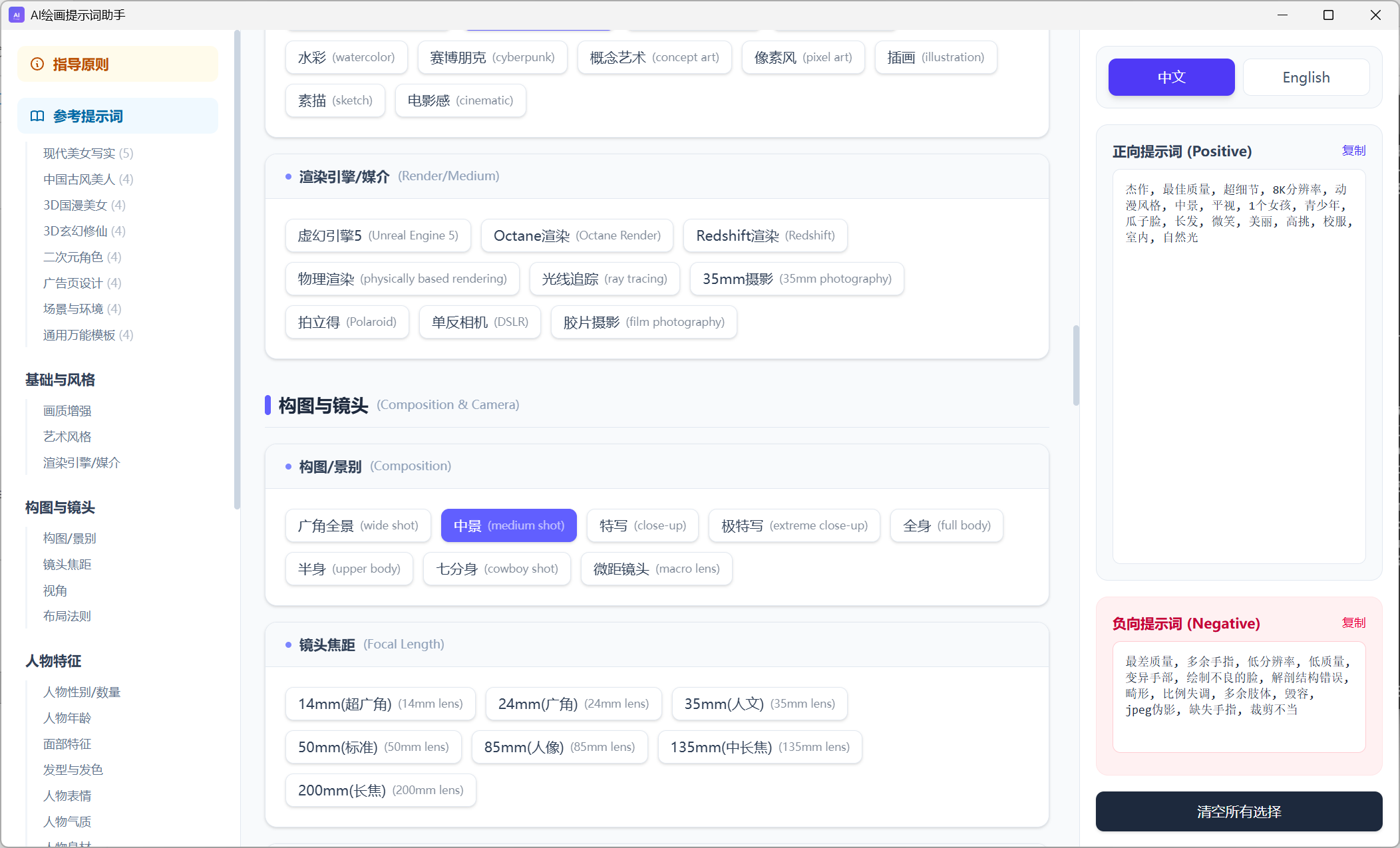Choose the 七分身 (cowboy shot) tag
The image size is (1400, 848).
(496, 569)
